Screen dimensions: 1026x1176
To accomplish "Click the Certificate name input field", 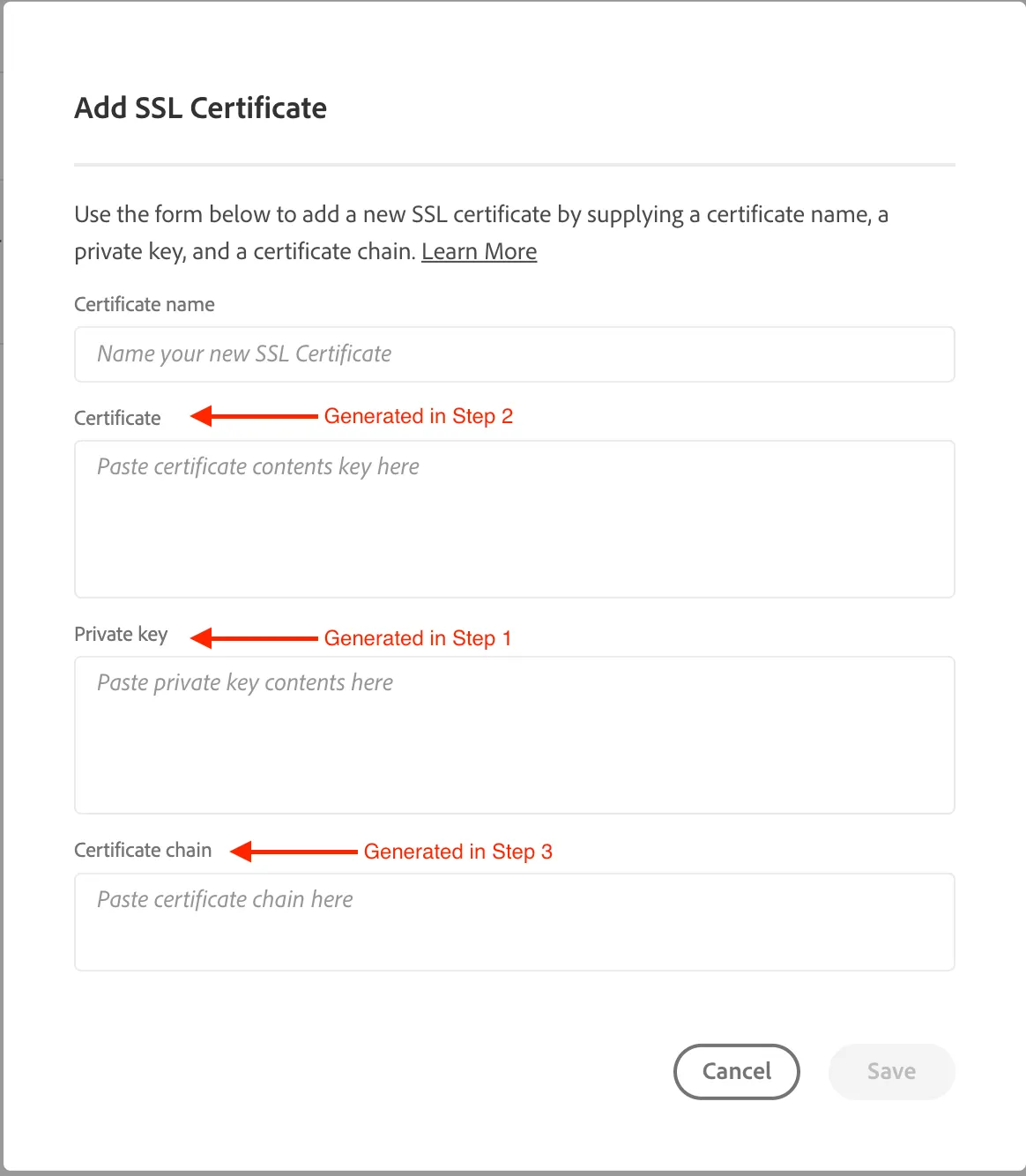I will point(514,354).
